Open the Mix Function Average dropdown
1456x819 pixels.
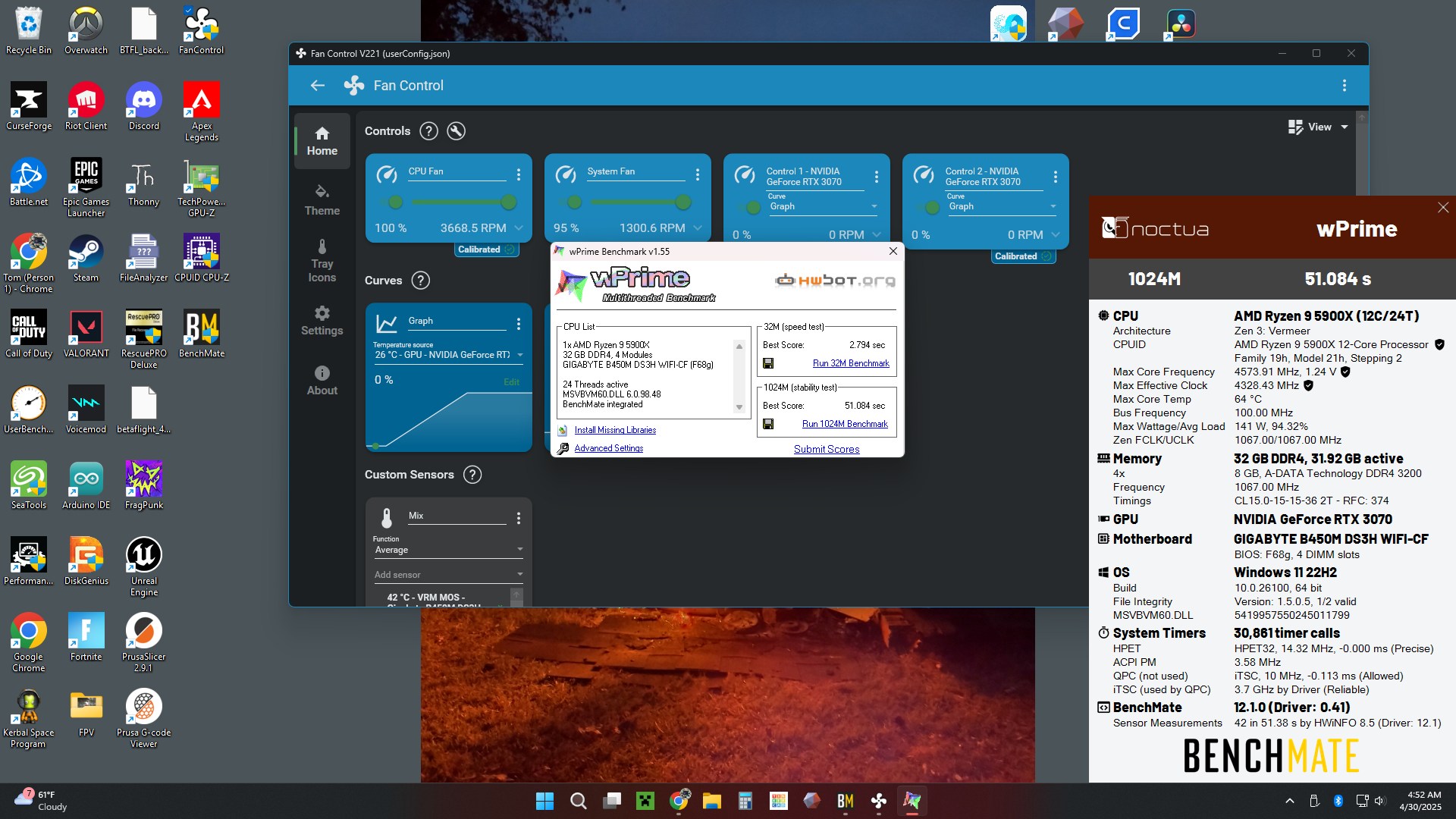tap(449, 550)
